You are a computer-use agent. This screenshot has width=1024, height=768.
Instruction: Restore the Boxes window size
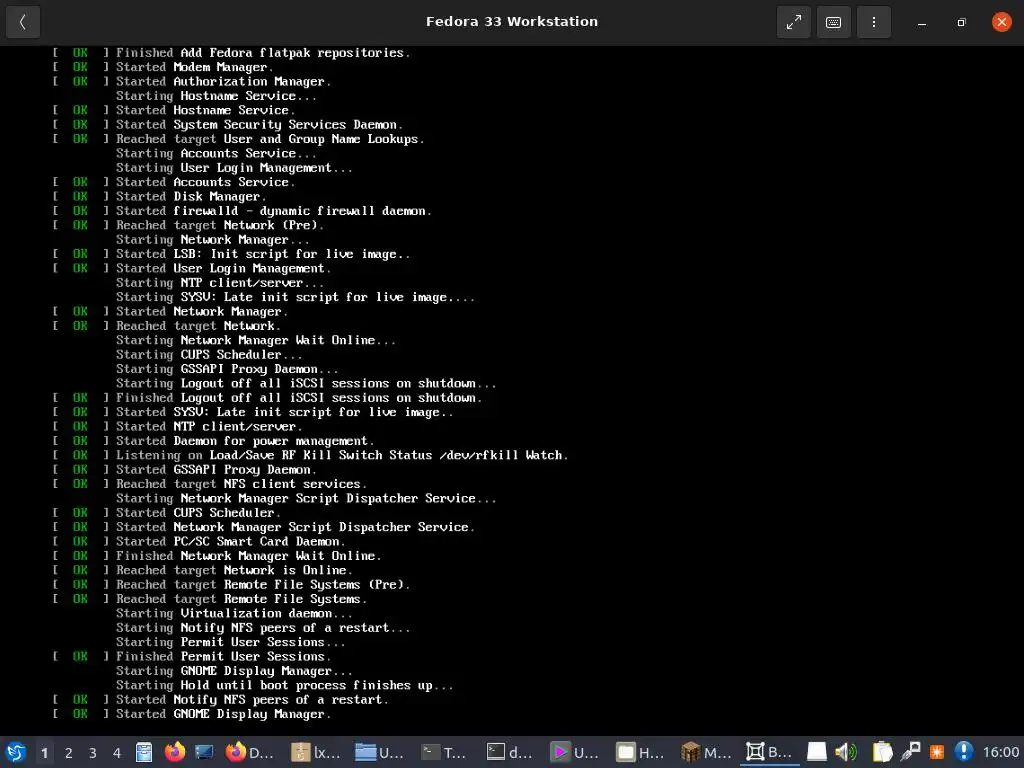tap(961, 23)
